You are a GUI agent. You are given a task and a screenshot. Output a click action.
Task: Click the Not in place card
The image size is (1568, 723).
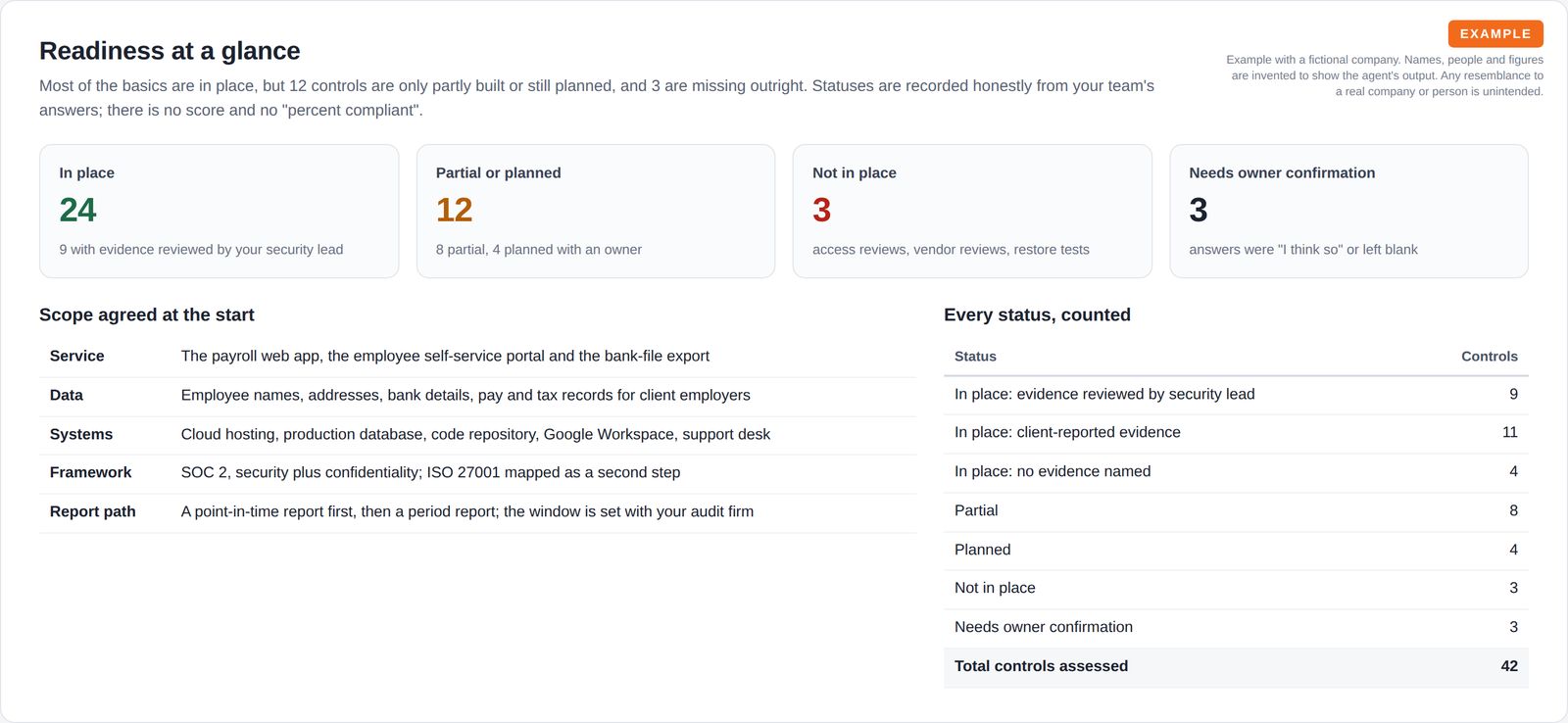point(972,211)
